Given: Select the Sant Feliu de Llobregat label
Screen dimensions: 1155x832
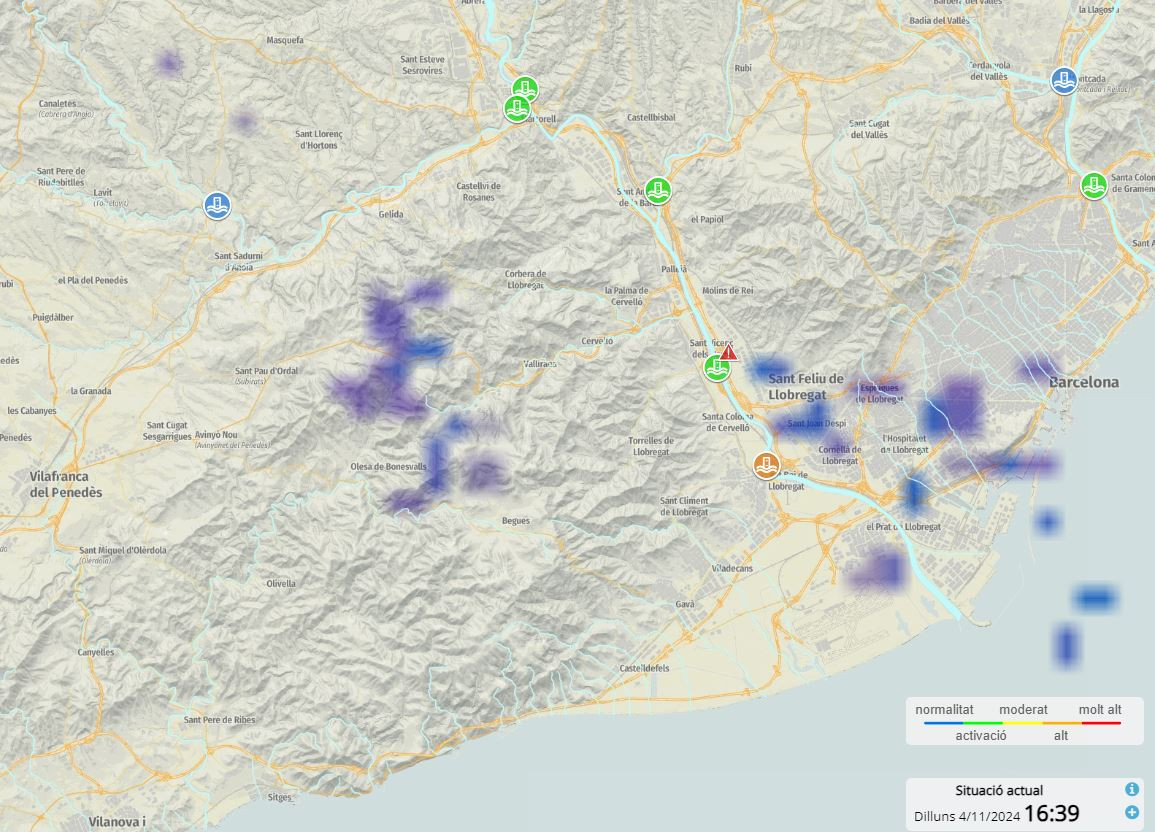Looking at the screenshot, I should [806, 387].
